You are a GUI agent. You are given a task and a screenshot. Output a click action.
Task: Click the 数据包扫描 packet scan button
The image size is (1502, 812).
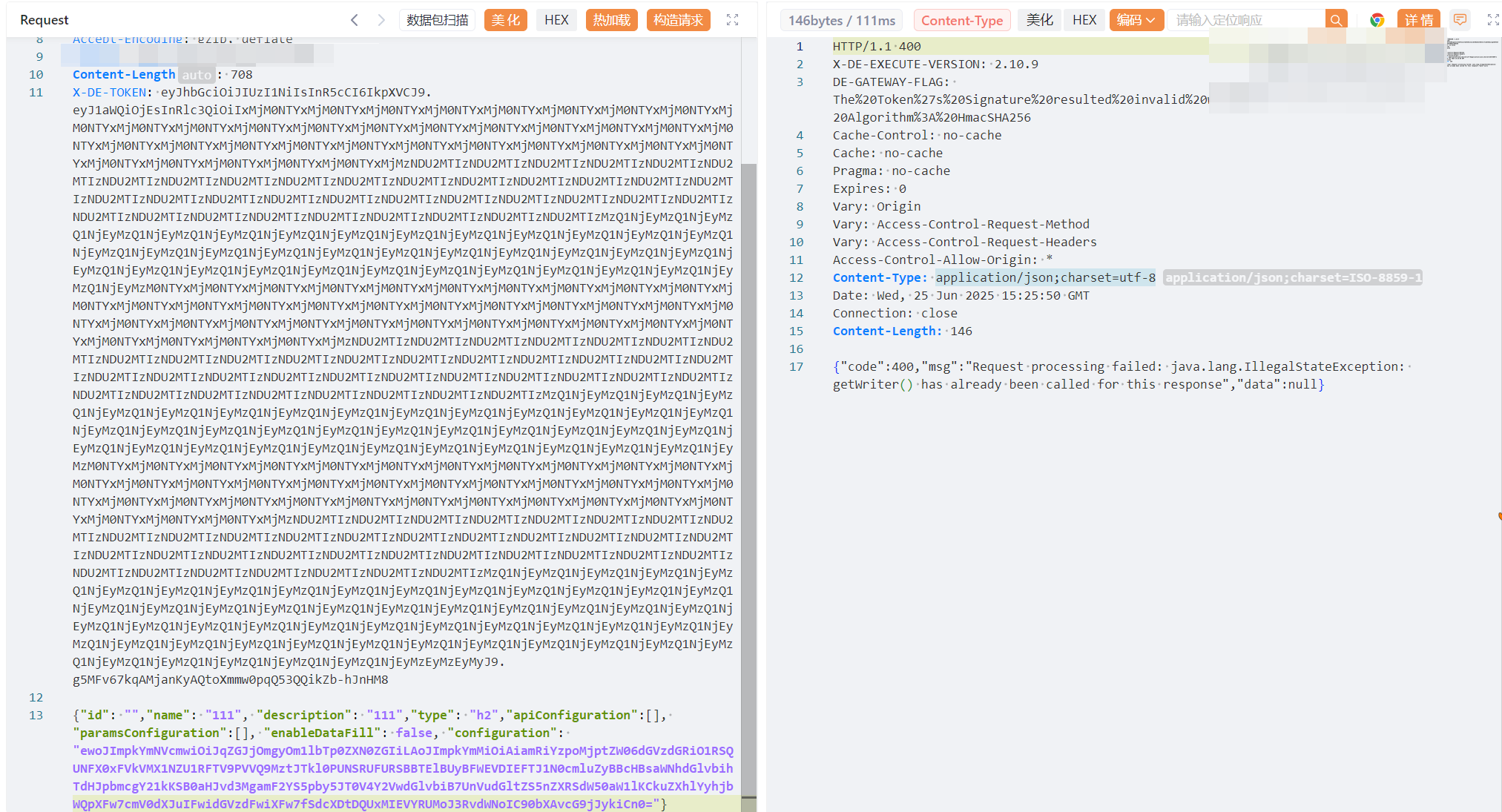pyautogui.click(x=438, y=20)
